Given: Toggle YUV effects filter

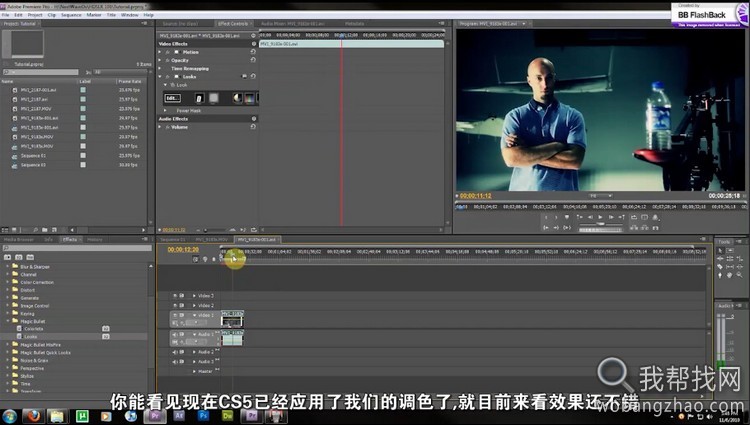Looking at the screenshot, I should 30,257.
